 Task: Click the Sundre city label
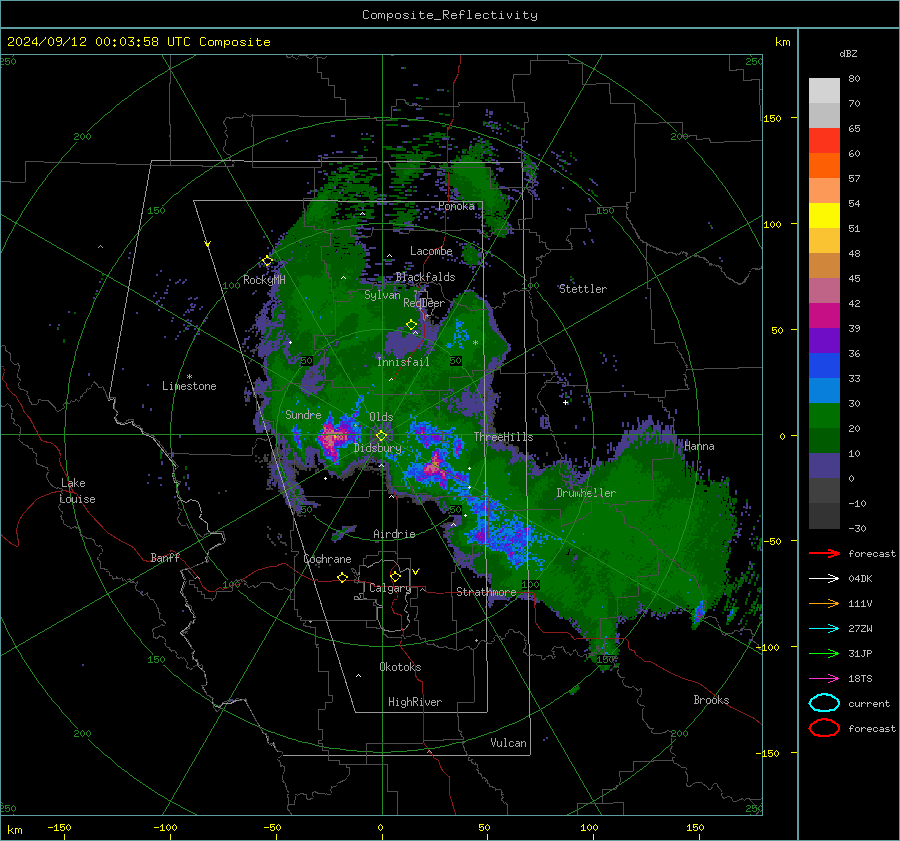pyautogui.click(x=303, y=414)
